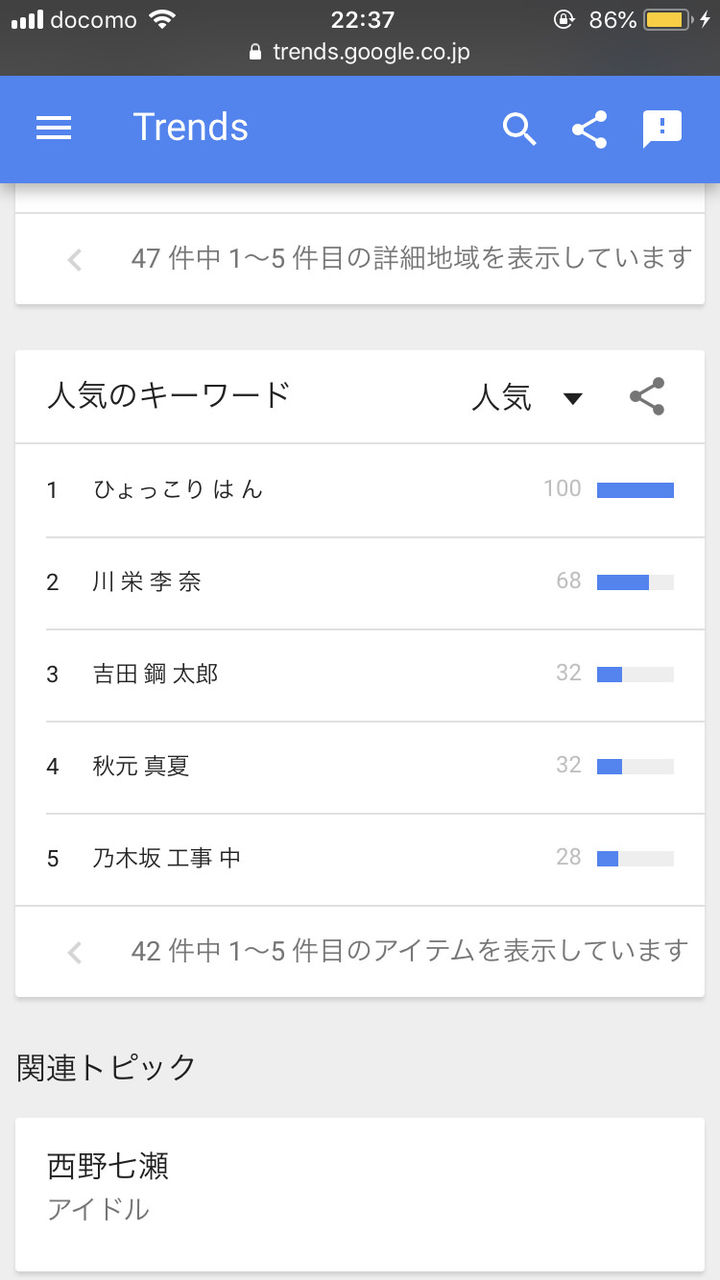
Task: Open the send feedback icon
Action: point(661,129)
